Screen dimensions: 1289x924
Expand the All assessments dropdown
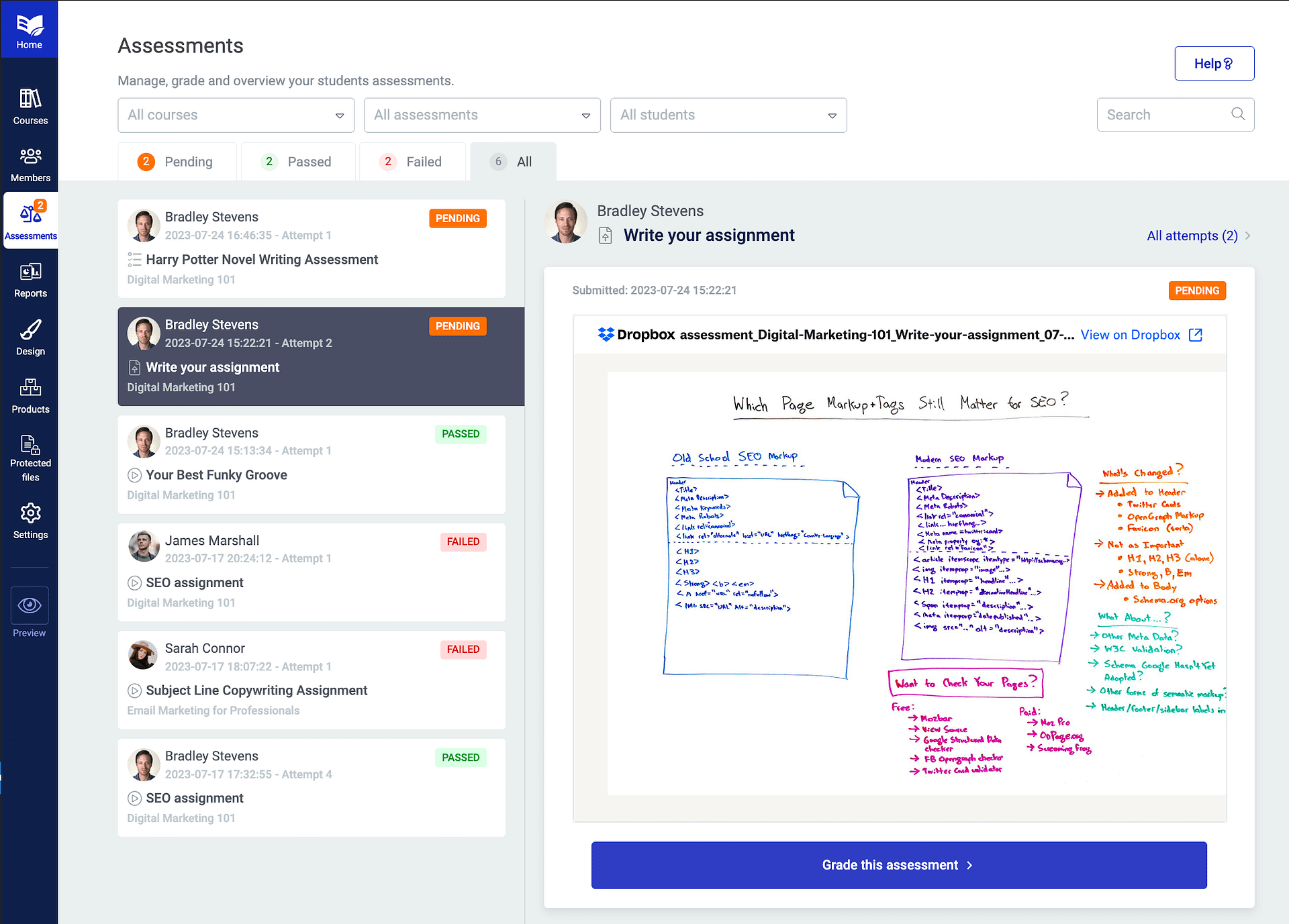coord(482,115)
